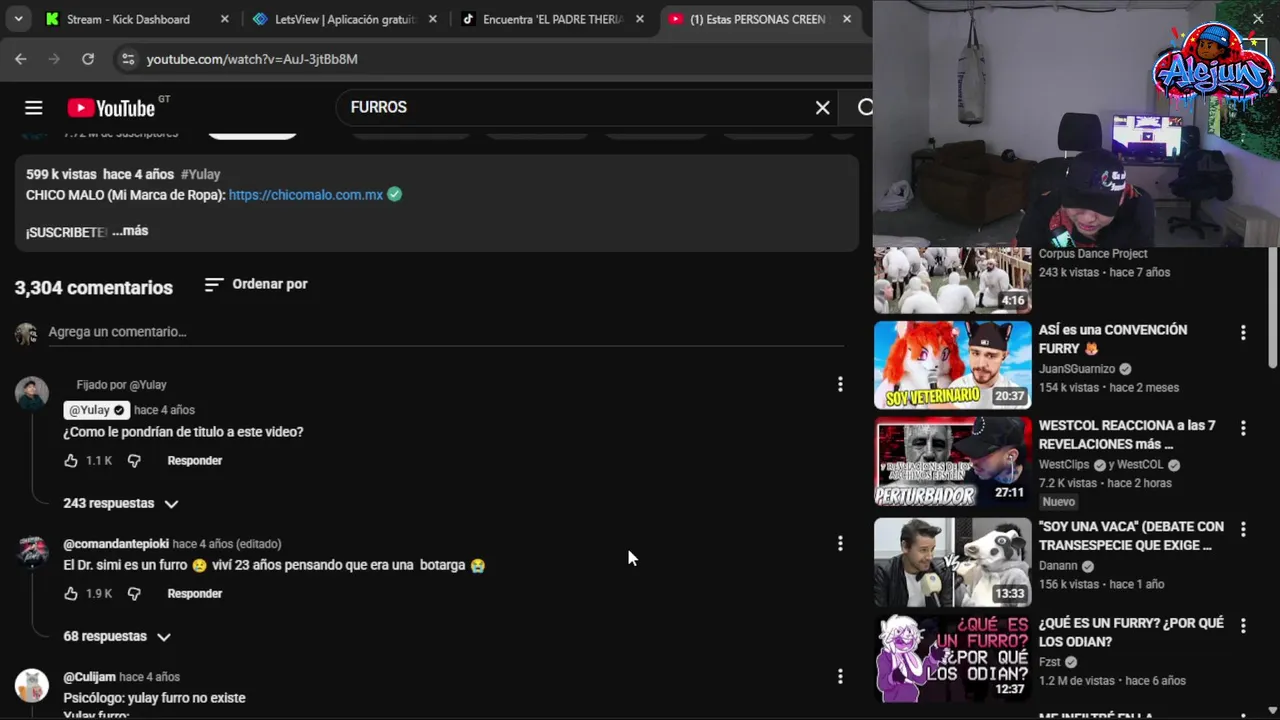The height and width of the screenshot is (720, 1280).
Task: Open the browser tab search dropdown
Action: point(18,19)
